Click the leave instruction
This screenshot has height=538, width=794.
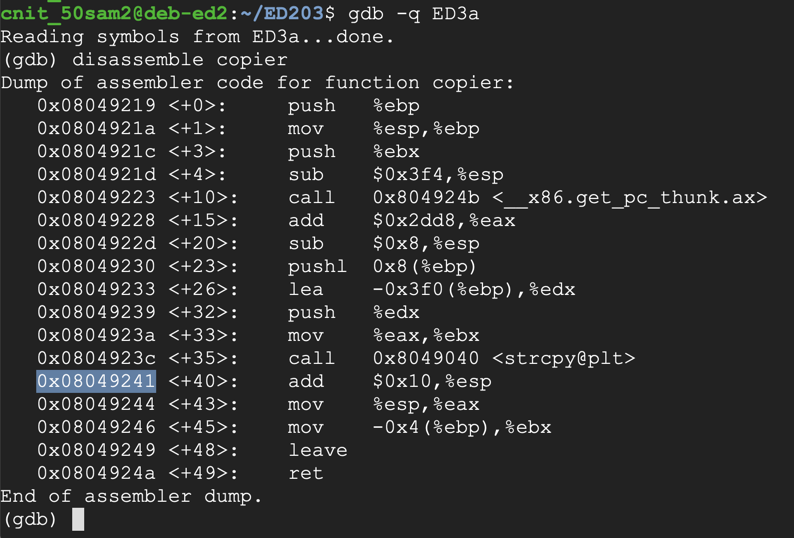pyautogui.click(x=317, y=450)
